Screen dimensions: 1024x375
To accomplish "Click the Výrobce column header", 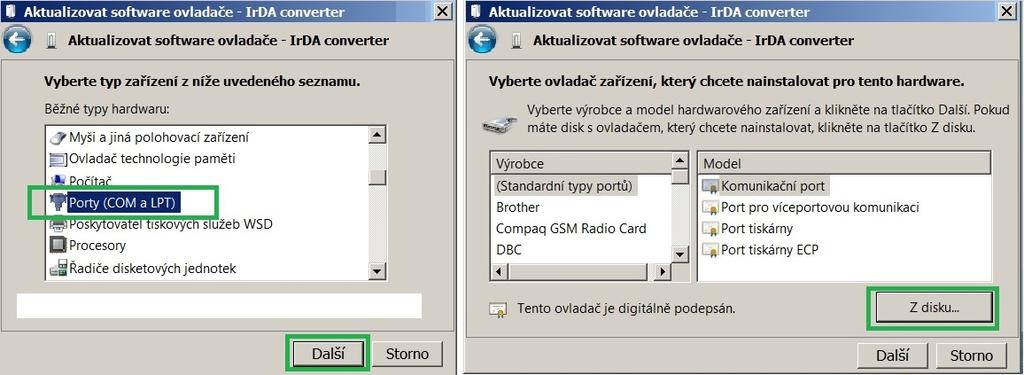I will [x=581, y=164].
